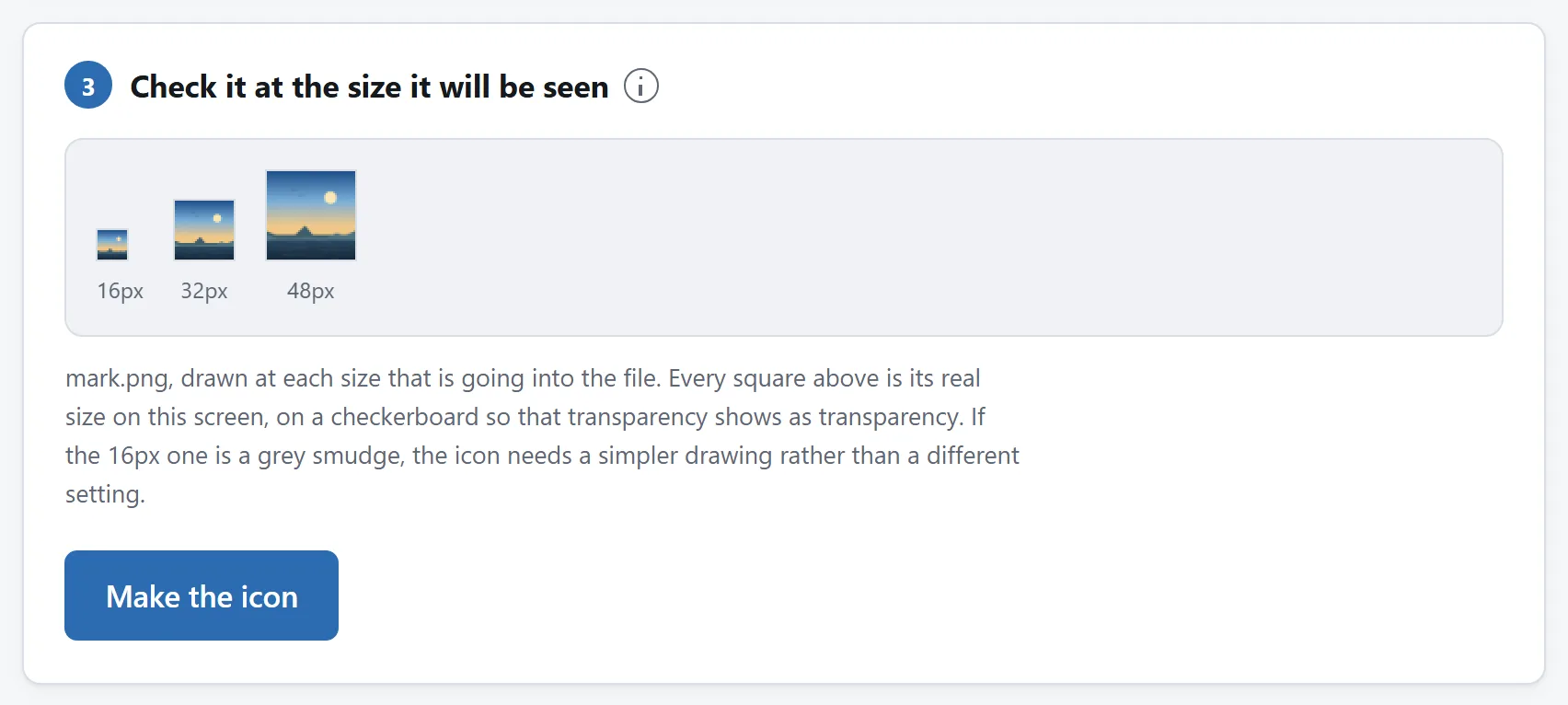This screenshot has width=1568, height=705.
Task: Click the word "checkerboard" in the description
Action: pos(405,417)
